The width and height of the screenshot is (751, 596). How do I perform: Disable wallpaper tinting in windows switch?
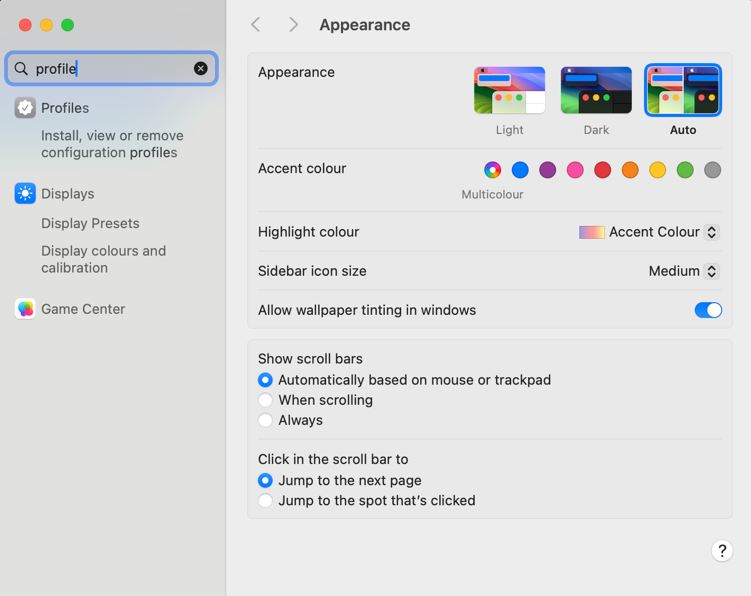(x=707, y=310)
